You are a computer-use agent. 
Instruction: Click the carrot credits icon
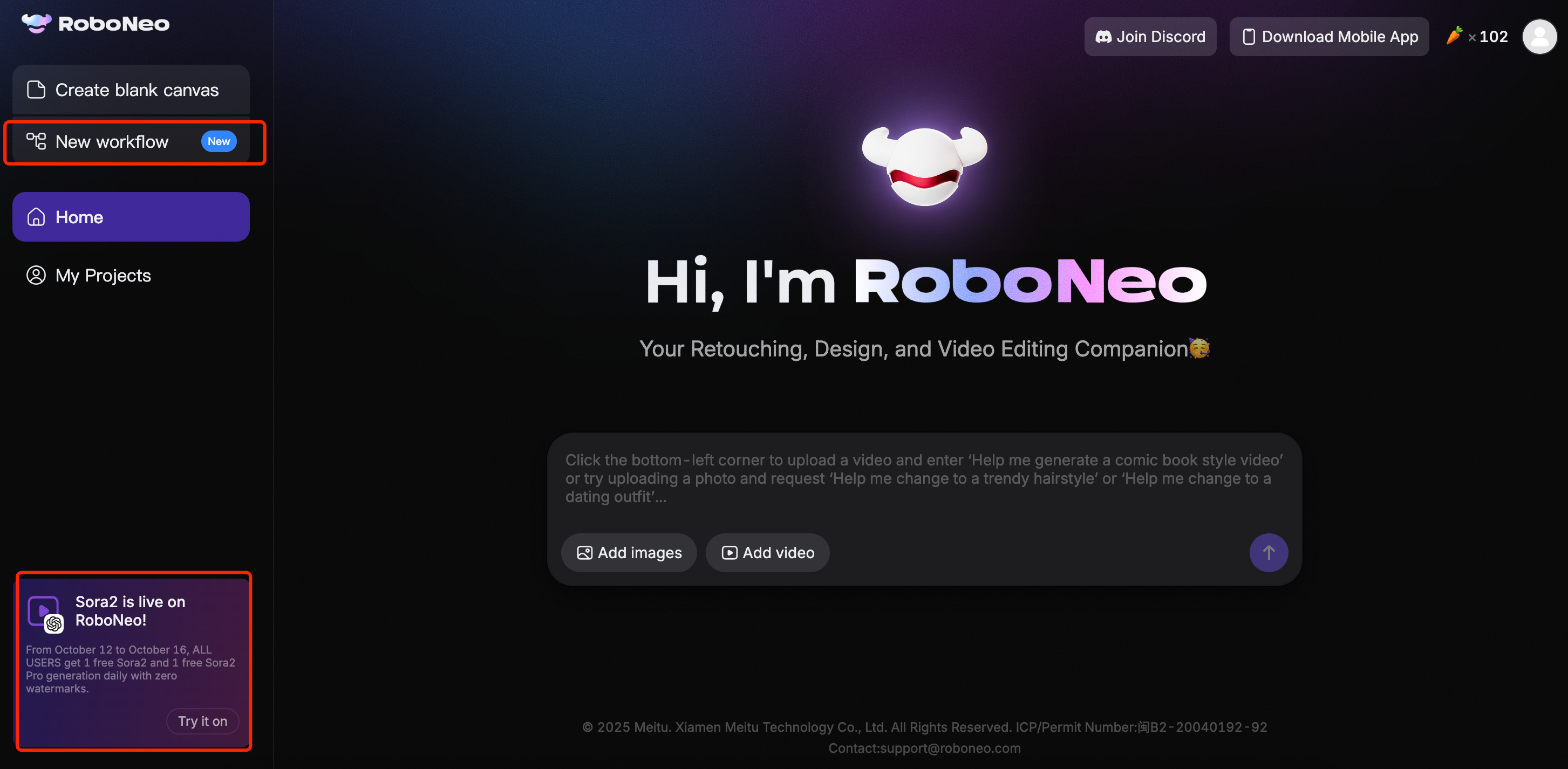pos(1454,36)
